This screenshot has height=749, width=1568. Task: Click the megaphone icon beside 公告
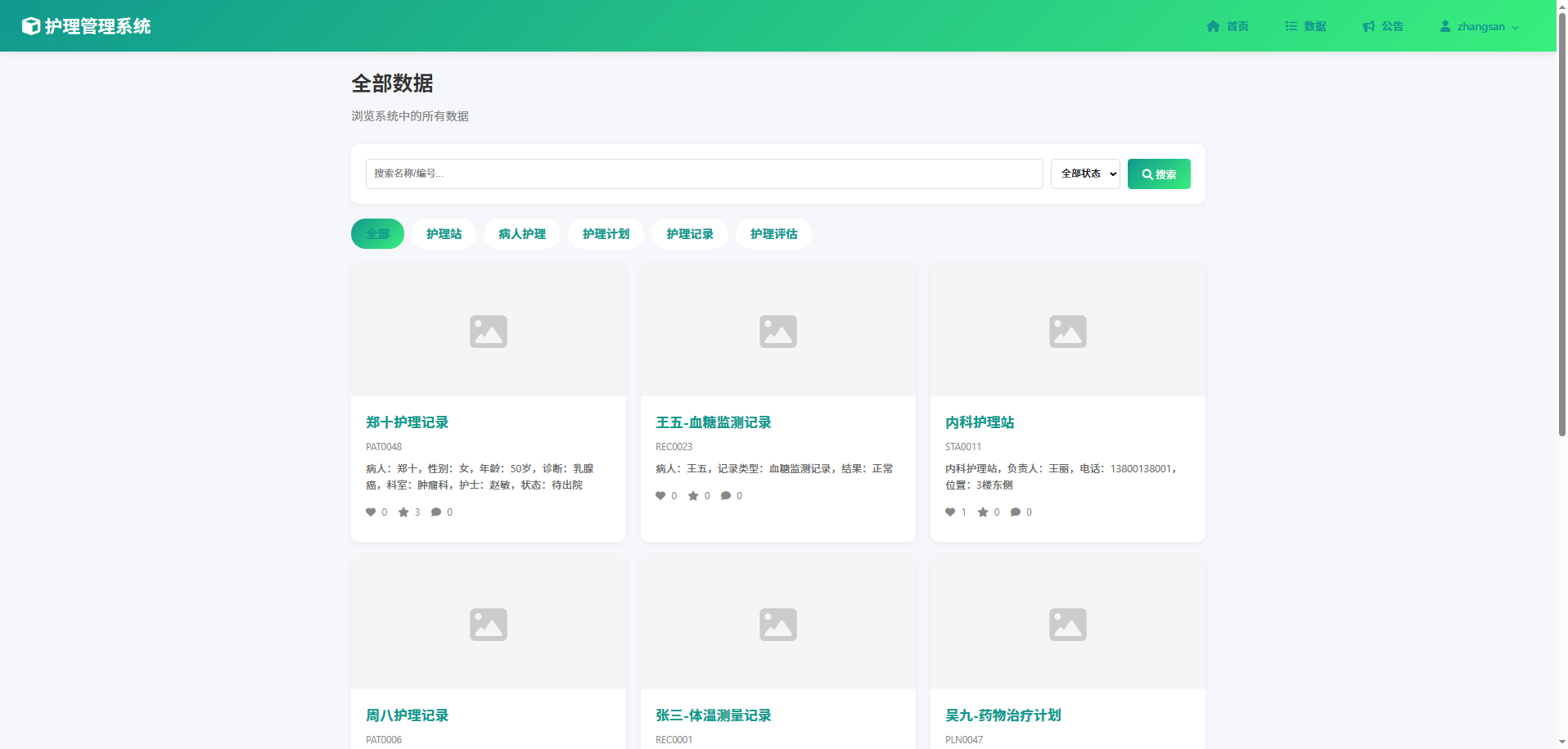tap(1368, 26)
